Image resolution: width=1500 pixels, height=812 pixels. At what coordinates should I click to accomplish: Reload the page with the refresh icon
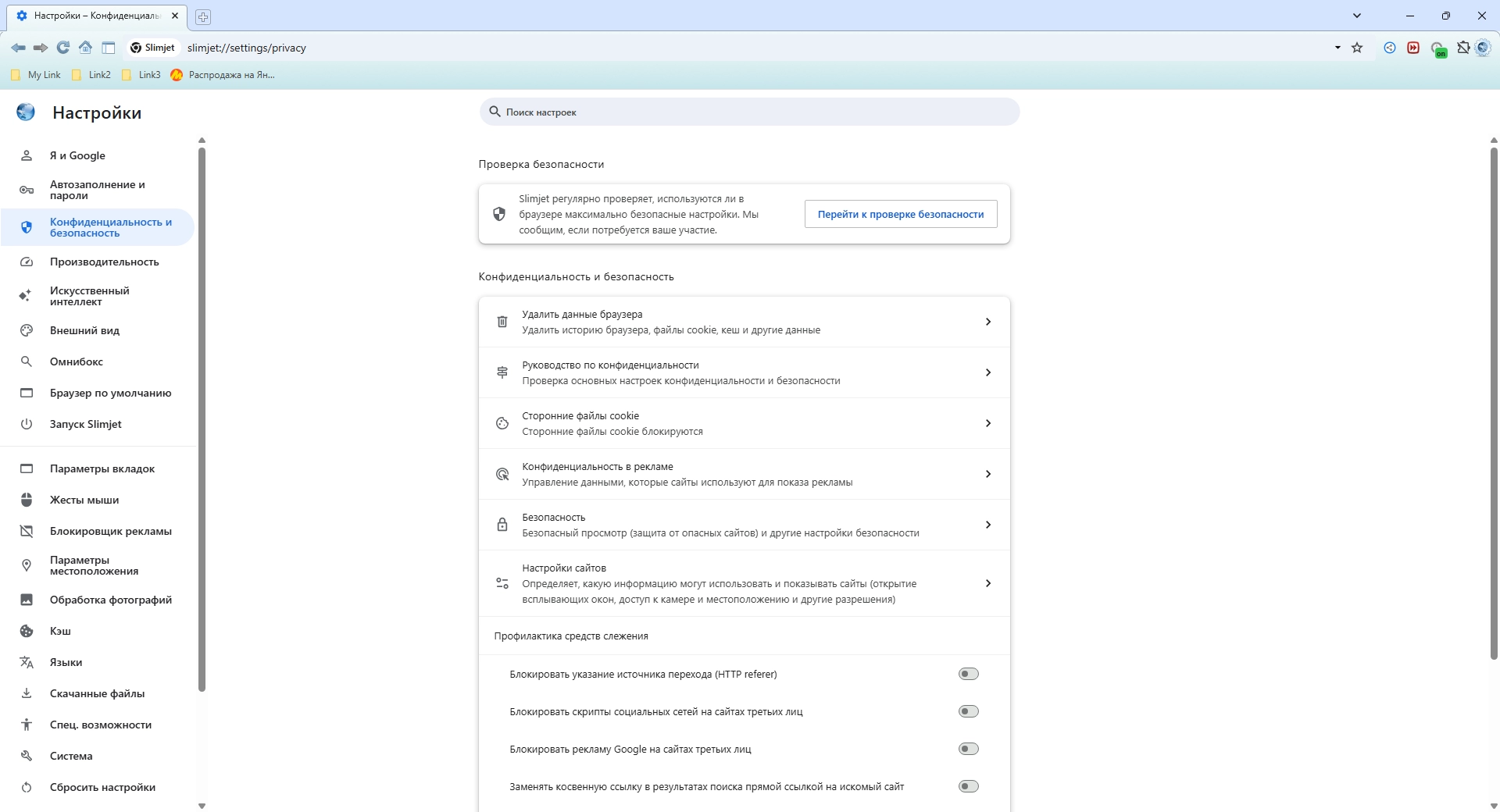[x=63, y=48]
